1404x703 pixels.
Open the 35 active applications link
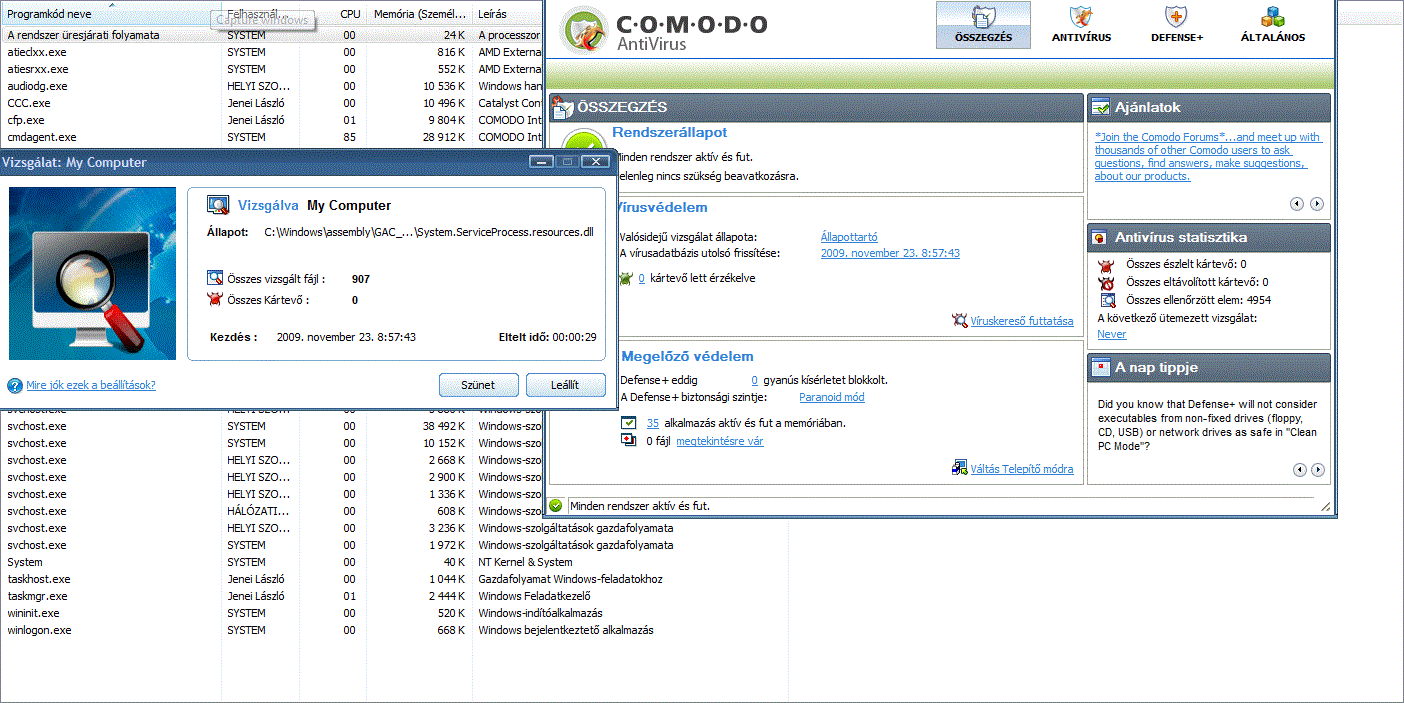click(x=652, y=423)
